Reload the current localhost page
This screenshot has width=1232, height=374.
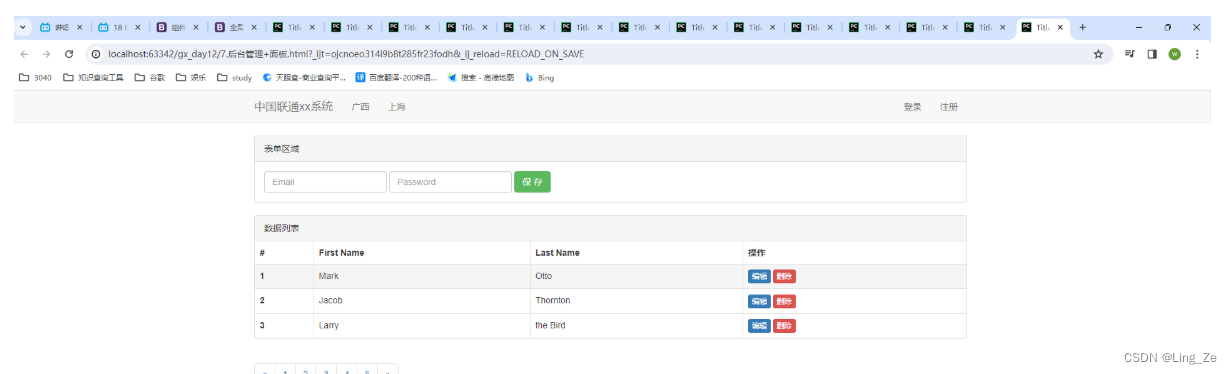click(x=69, y=54)
